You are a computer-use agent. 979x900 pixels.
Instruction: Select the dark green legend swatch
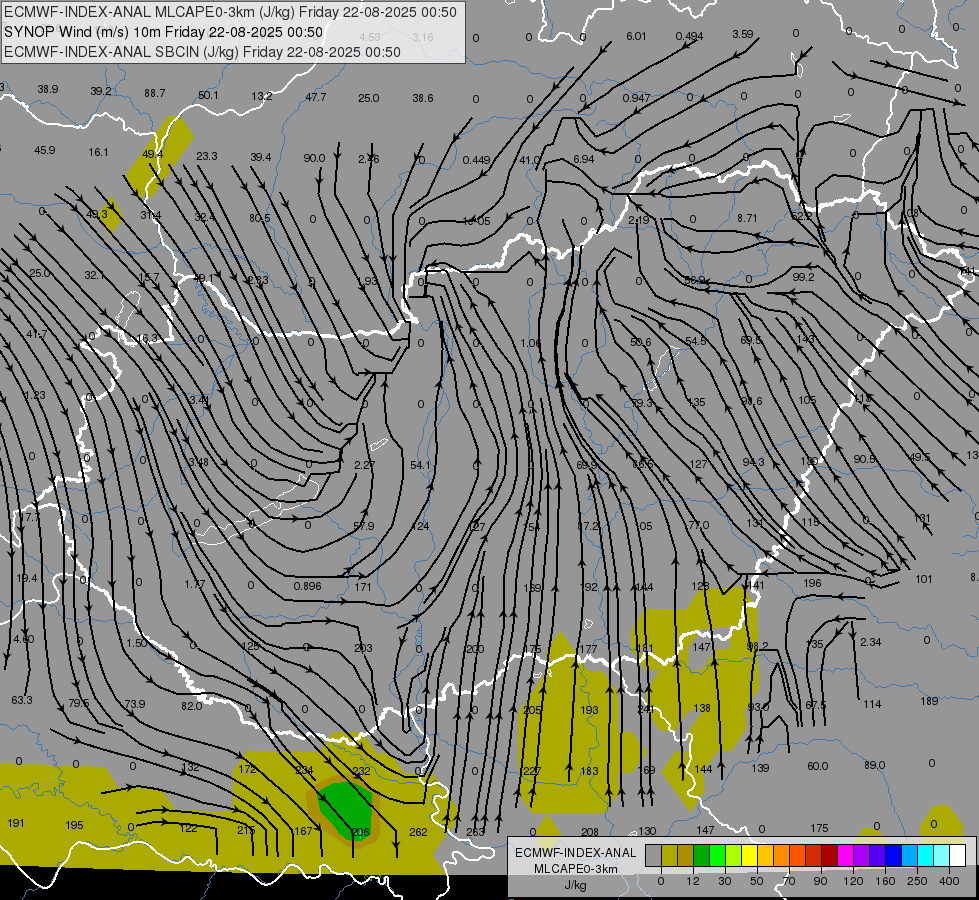[701, 856]
